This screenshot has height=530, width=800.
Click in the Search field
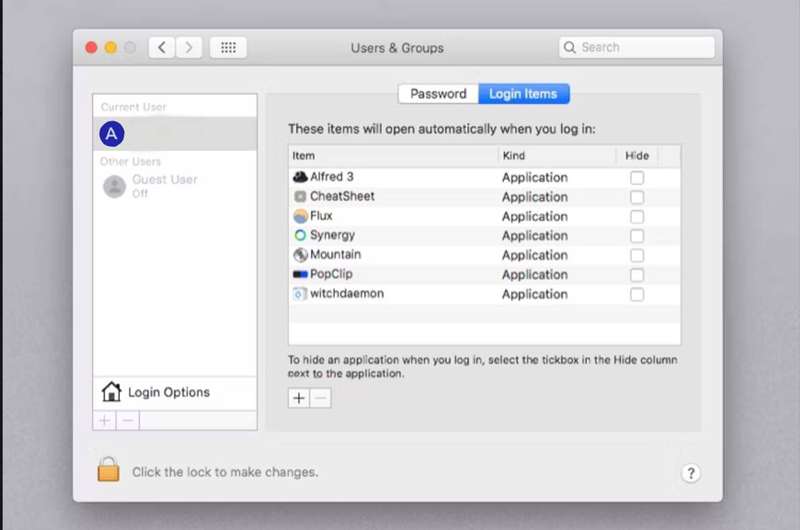click(637, 47)
